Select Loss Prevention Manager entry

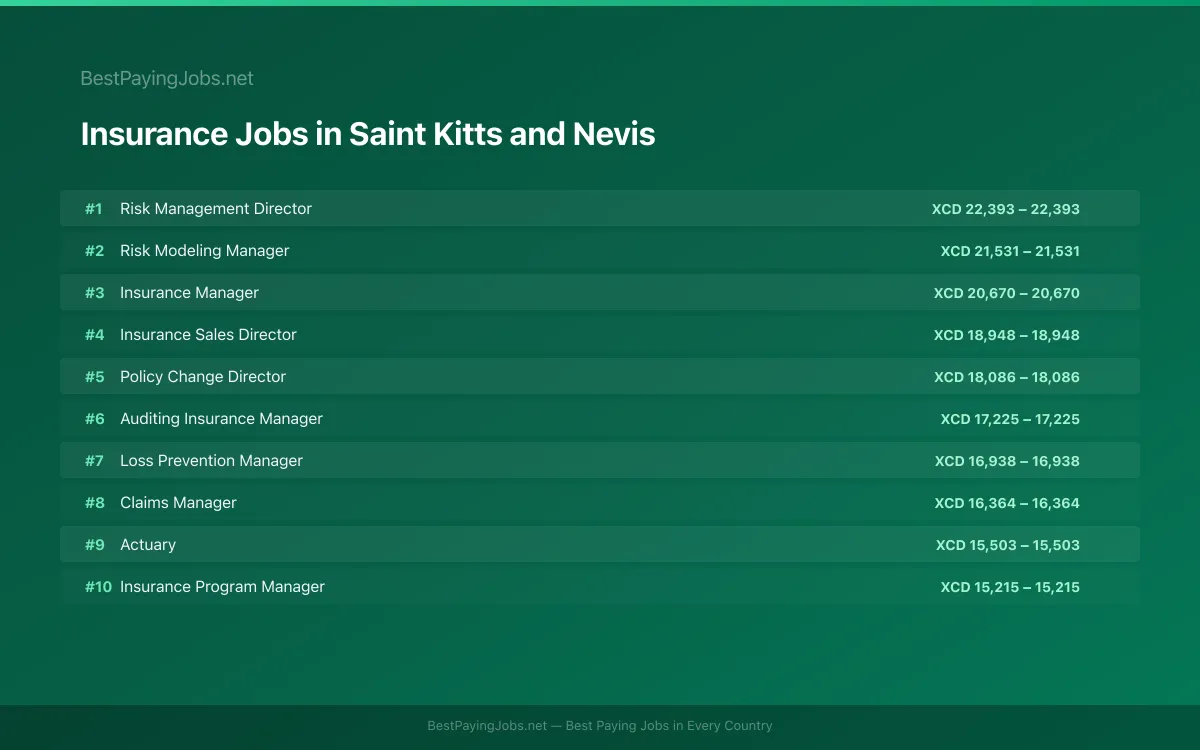coord(600,460)
